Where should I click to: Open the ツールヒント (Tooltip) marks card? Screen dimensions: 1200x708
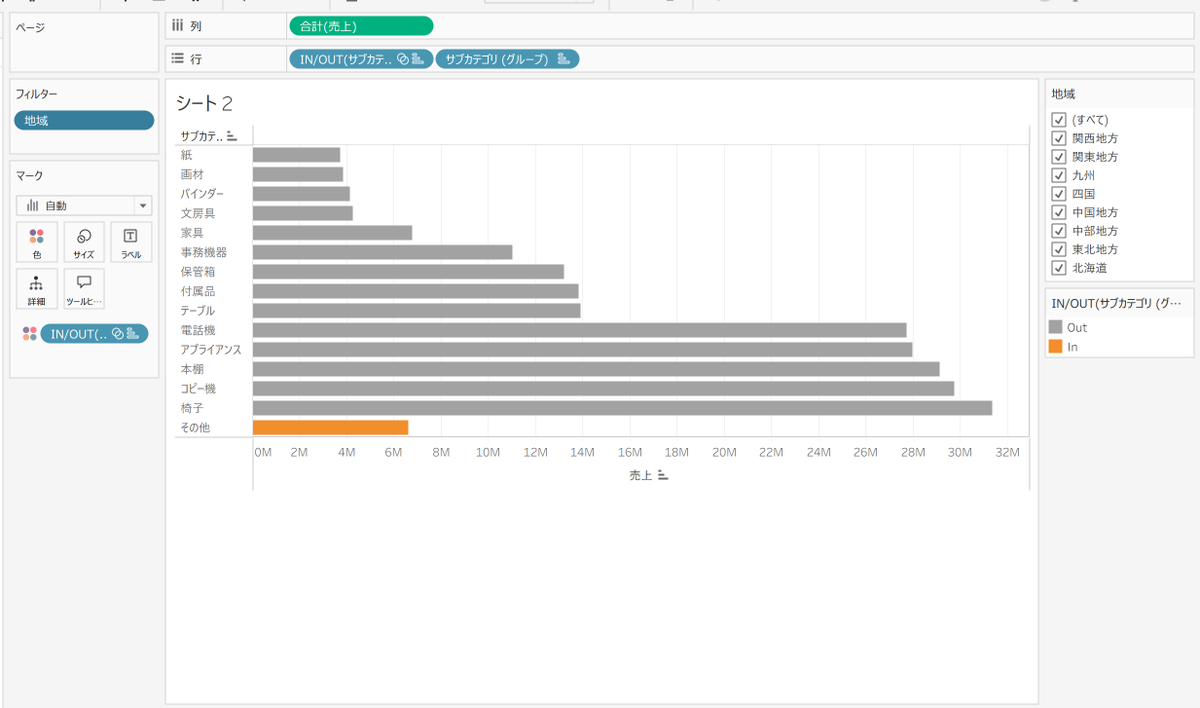tap(84, 288)
